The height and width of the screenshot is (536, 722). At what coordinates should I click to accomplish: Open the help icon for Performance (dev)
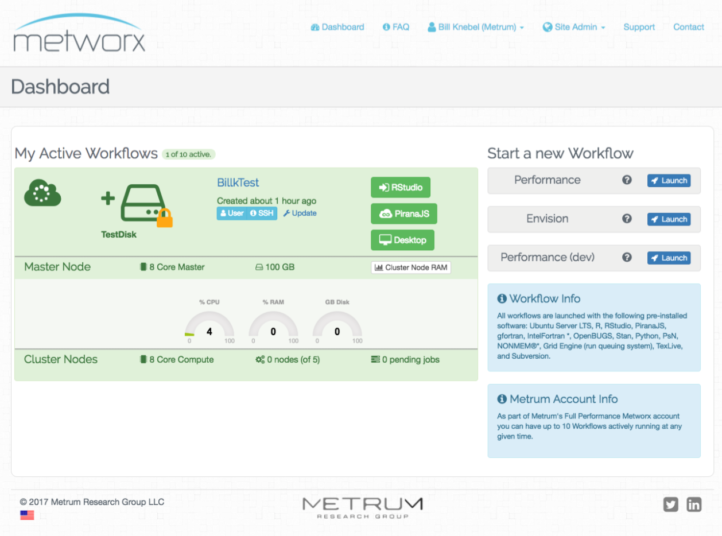tap(627, 257)
